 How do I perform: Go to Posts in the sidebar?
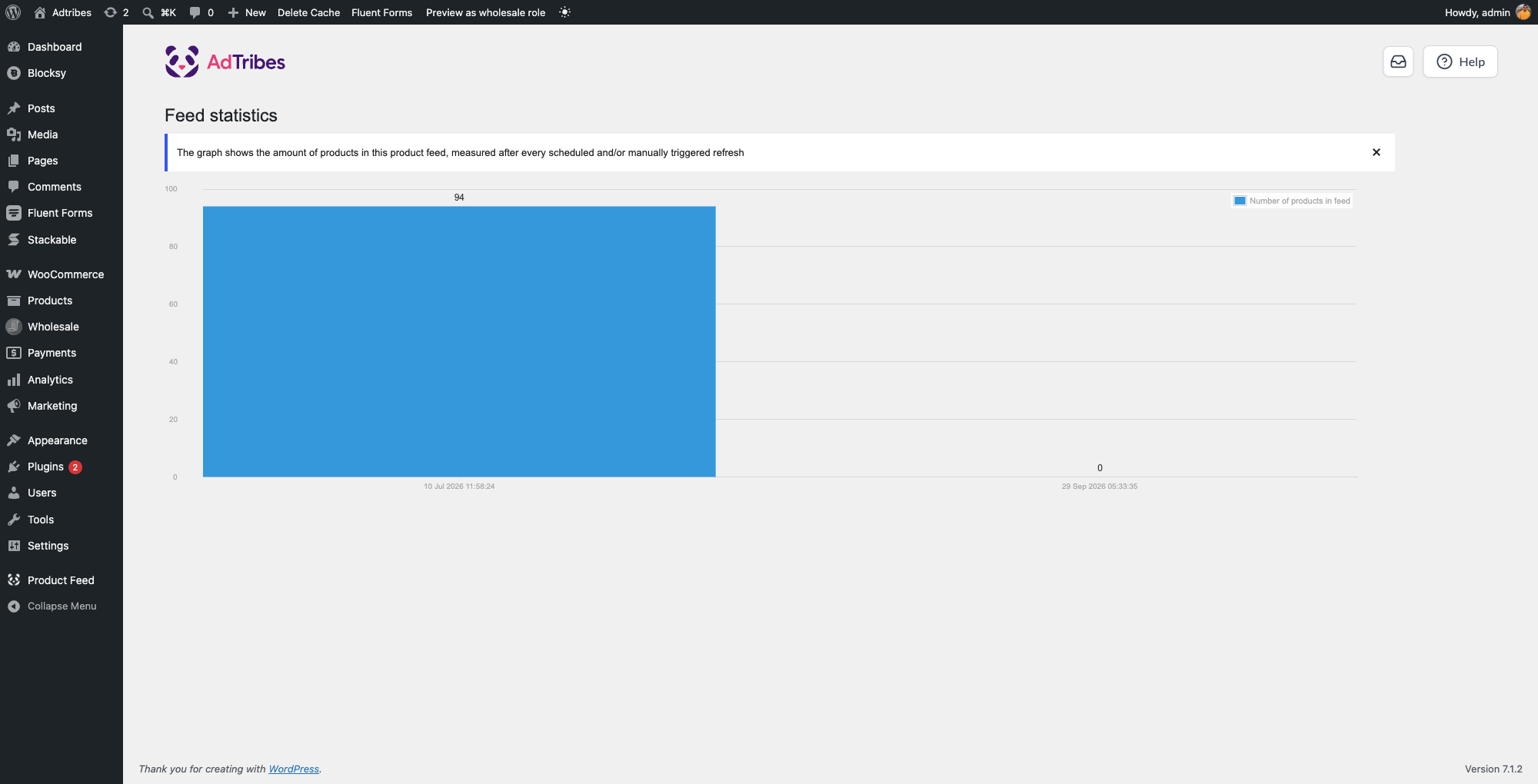pyautogui.click(x=62, y=108)
